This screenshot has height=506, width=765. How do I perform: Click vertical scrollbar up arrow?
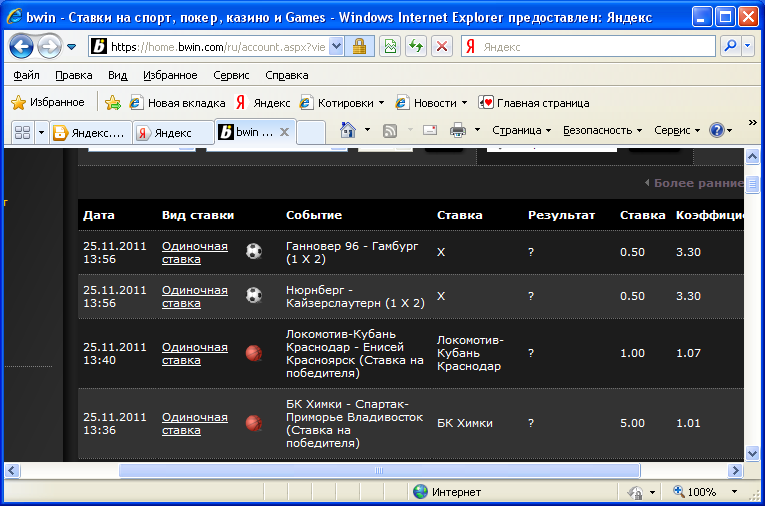click(752, 157)
